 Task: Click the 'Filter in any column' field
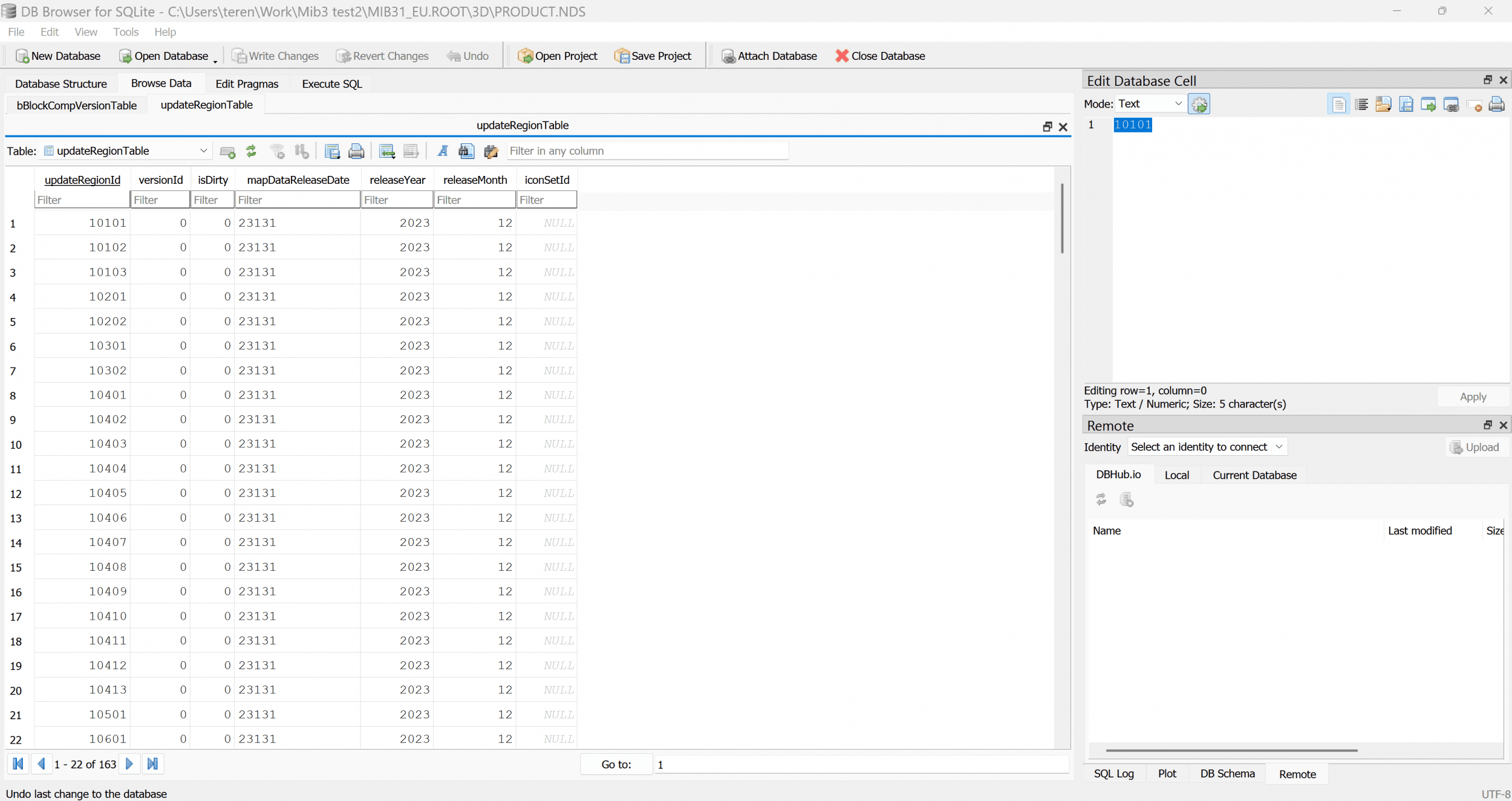(x=647, y=151)
